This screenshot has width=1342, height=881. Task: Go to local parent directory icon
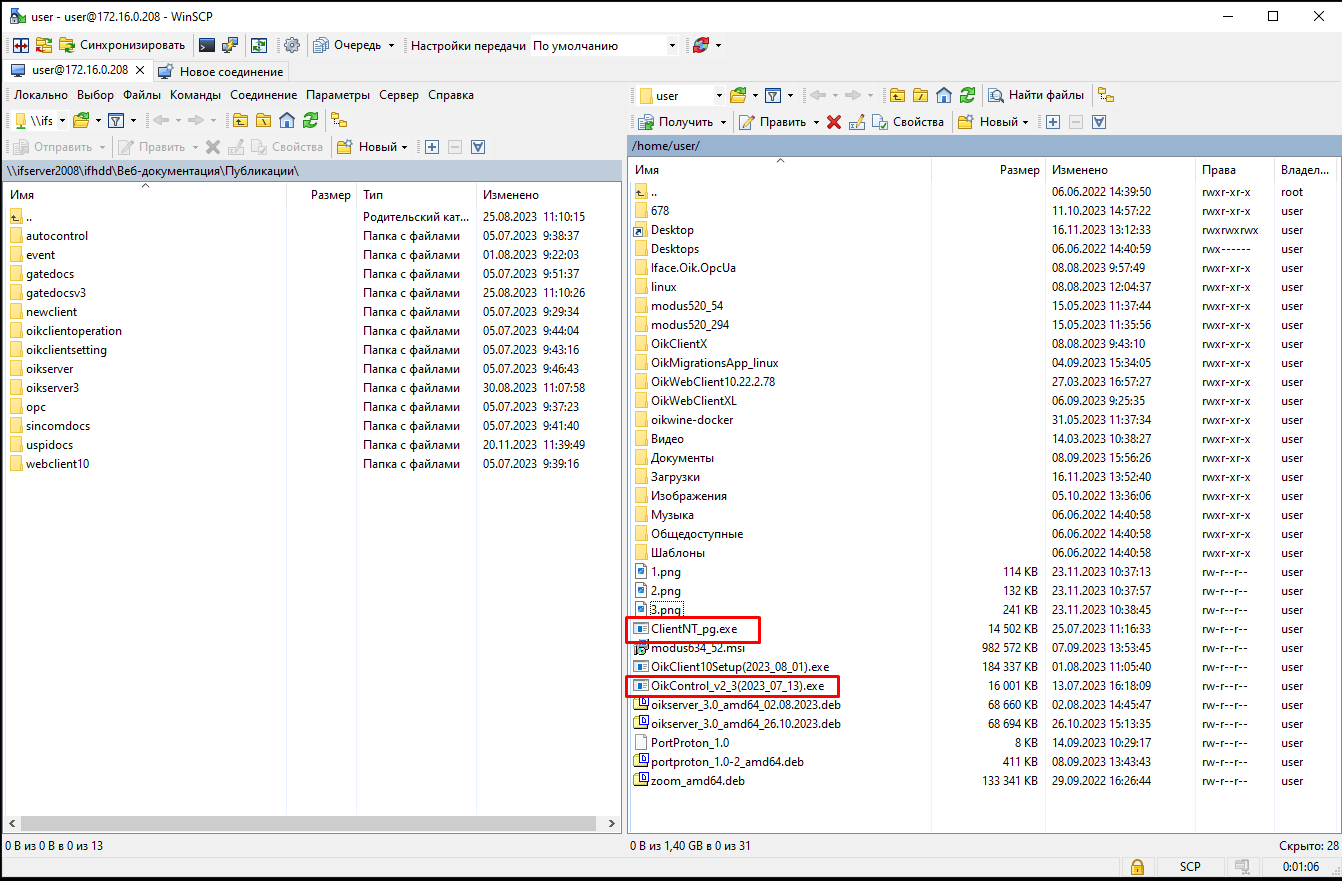click(x=240, y=120)
